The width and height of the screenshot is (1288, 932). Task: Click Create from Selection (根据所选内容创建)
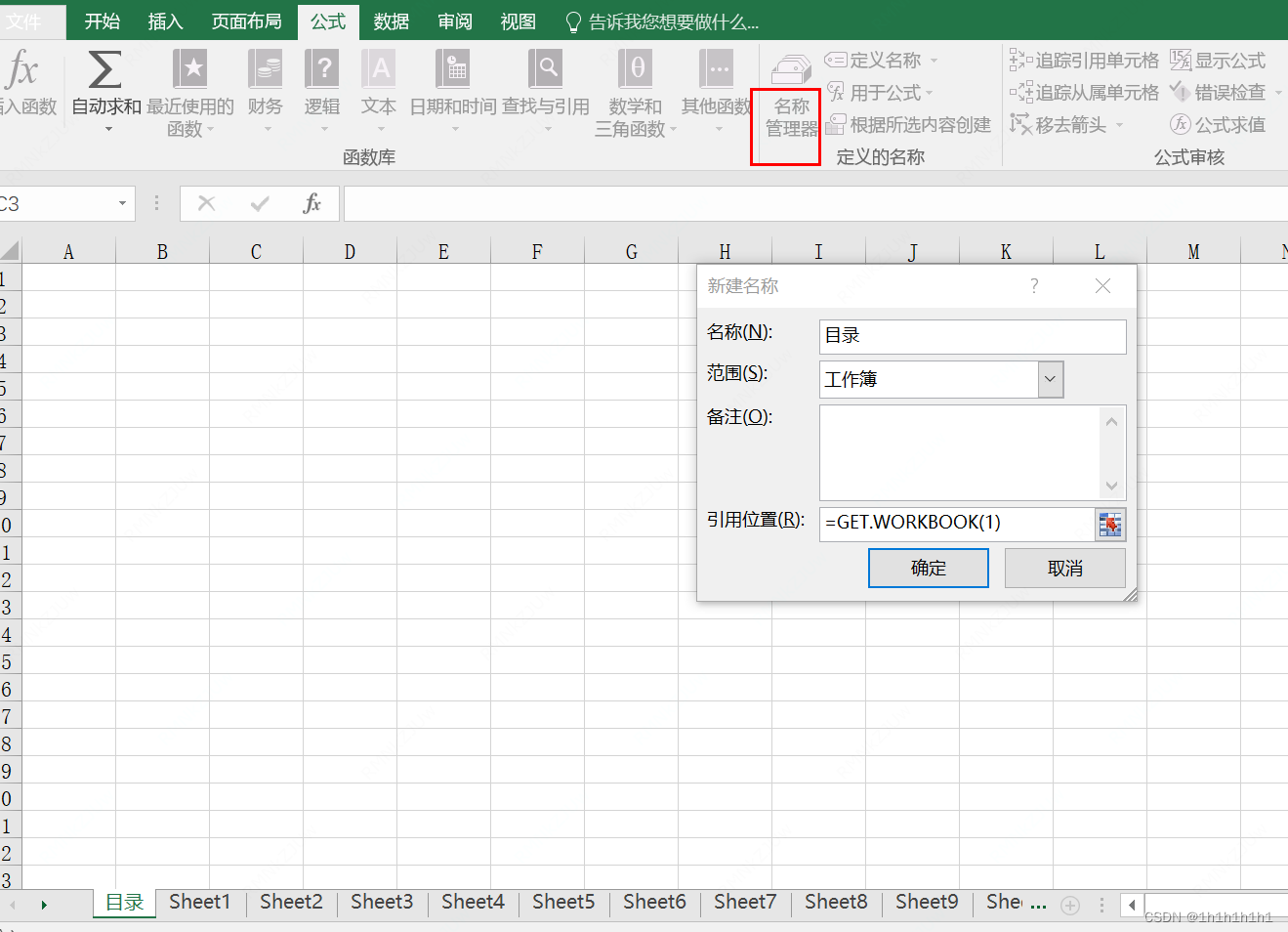click(x=908, y=125)
